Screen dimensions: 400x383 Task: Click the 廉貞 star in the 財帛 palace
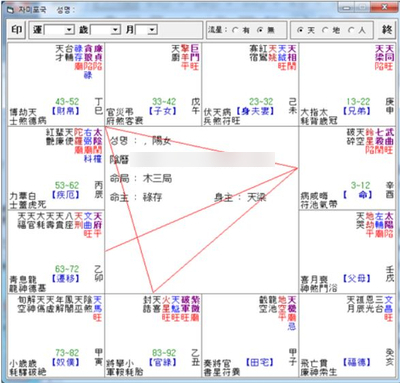(98, 53)
